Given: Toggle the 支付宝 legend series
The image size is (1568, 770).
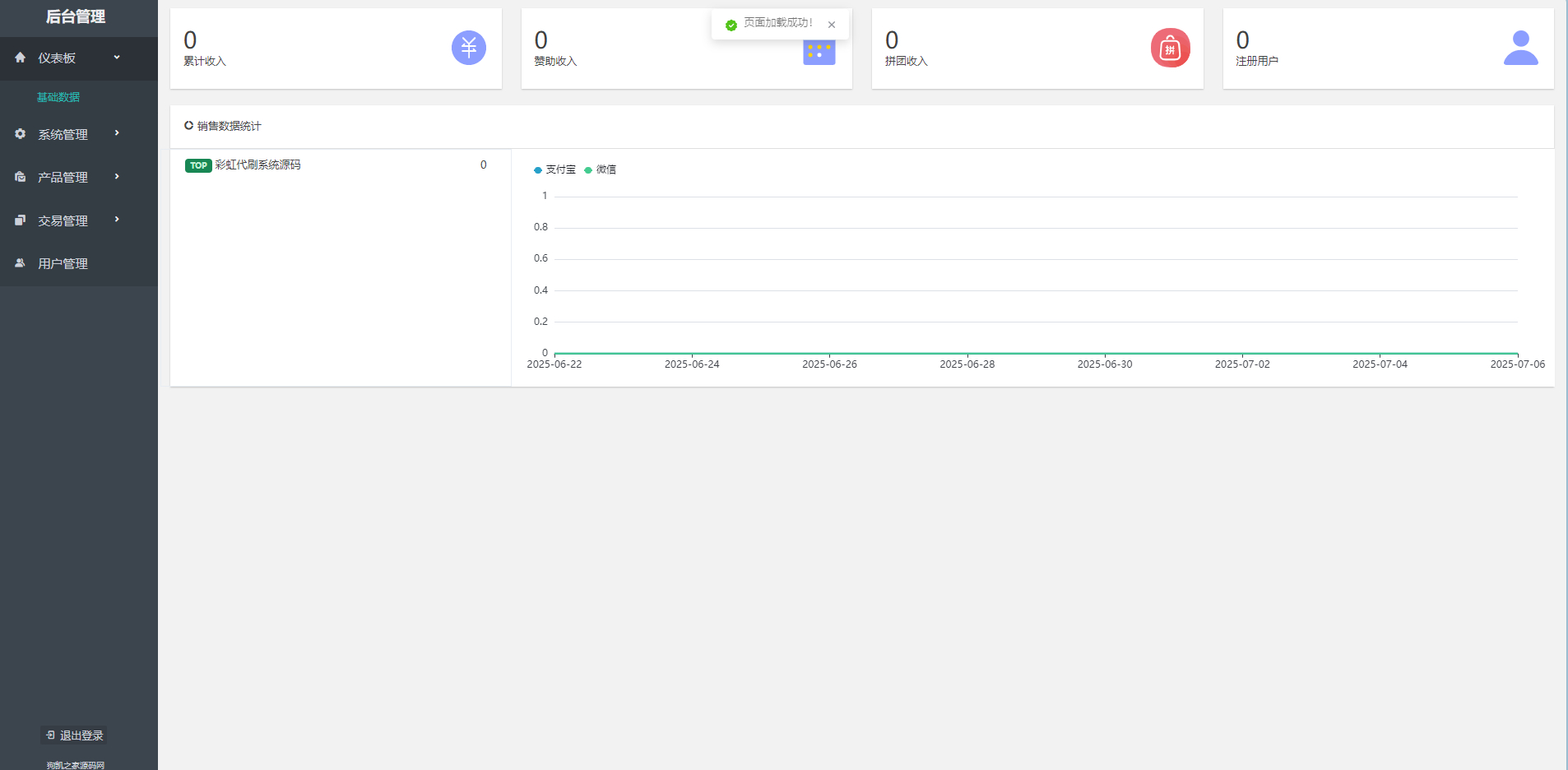Looking at the screenshot, I should click(555, 169).
